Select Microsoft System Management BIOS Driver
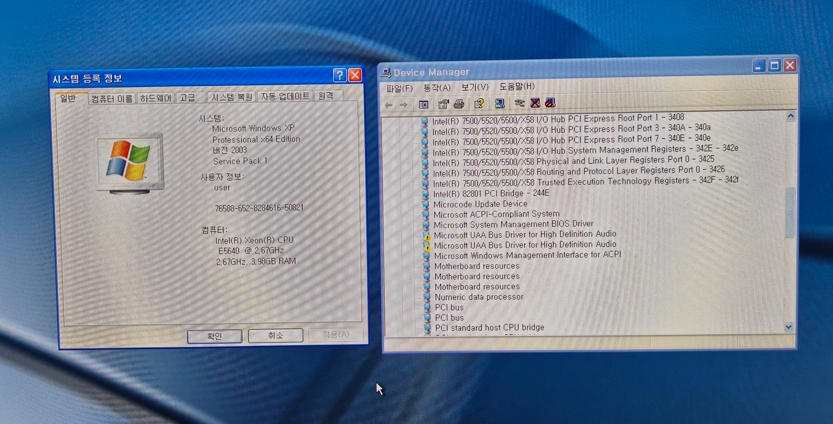This screenshot has height=424, width=833. click(513, 224)
